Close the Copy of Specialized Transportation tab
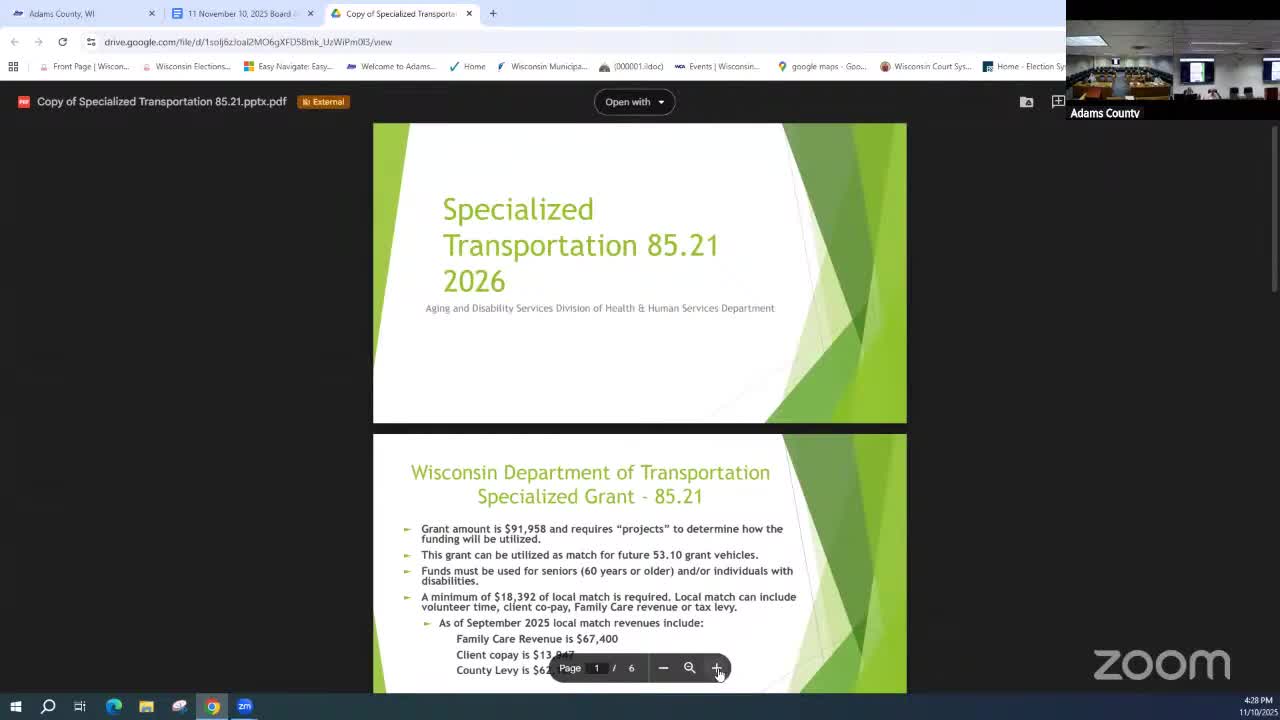 tap(469, 13)
